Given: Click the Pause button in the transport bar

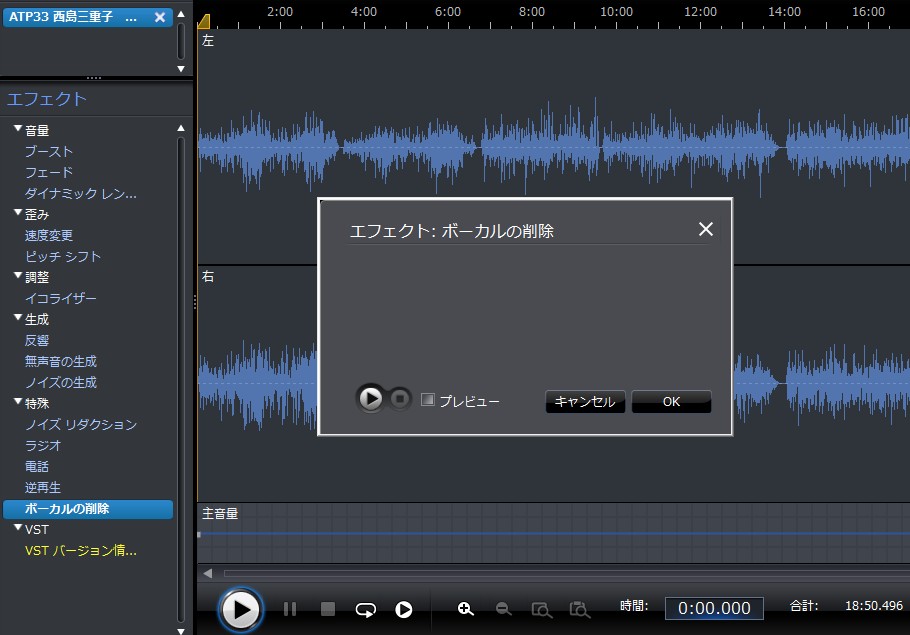Looking at the screenshot, I should coord(290,609).
